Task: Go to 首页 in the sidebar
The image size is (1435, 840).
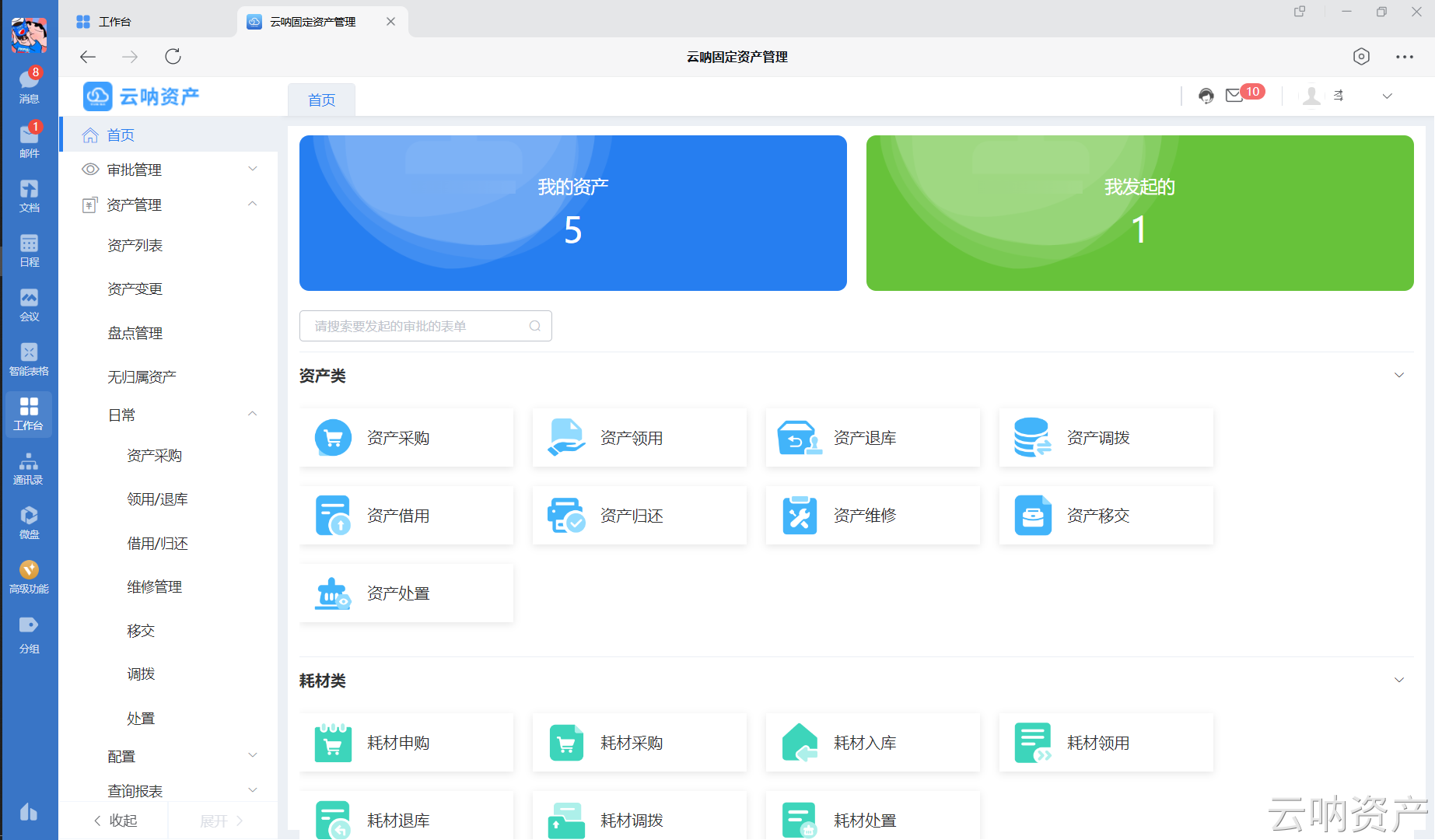Action: [x=169, y=135]
